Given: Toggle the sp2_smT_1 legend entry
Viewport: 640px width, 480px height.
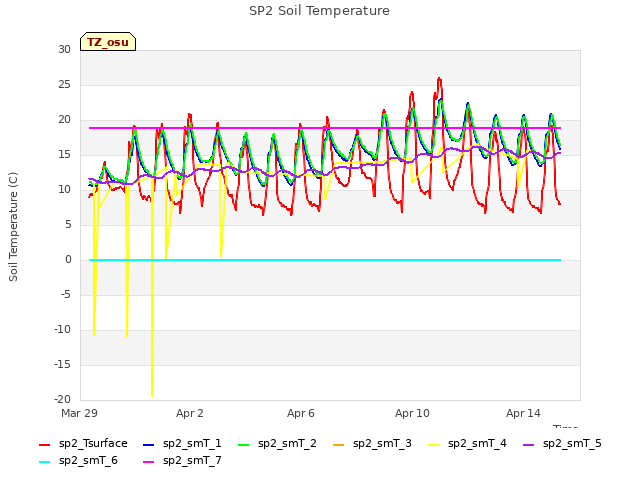Looking at the screenshot, I should point(182,444).
